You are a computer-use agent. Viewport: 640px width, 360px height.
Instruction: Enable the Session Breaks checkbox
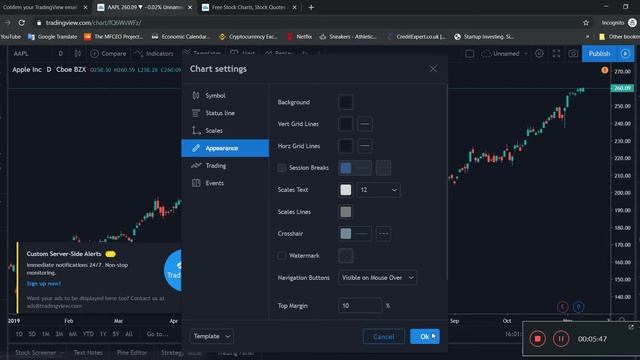pos(282,168)
